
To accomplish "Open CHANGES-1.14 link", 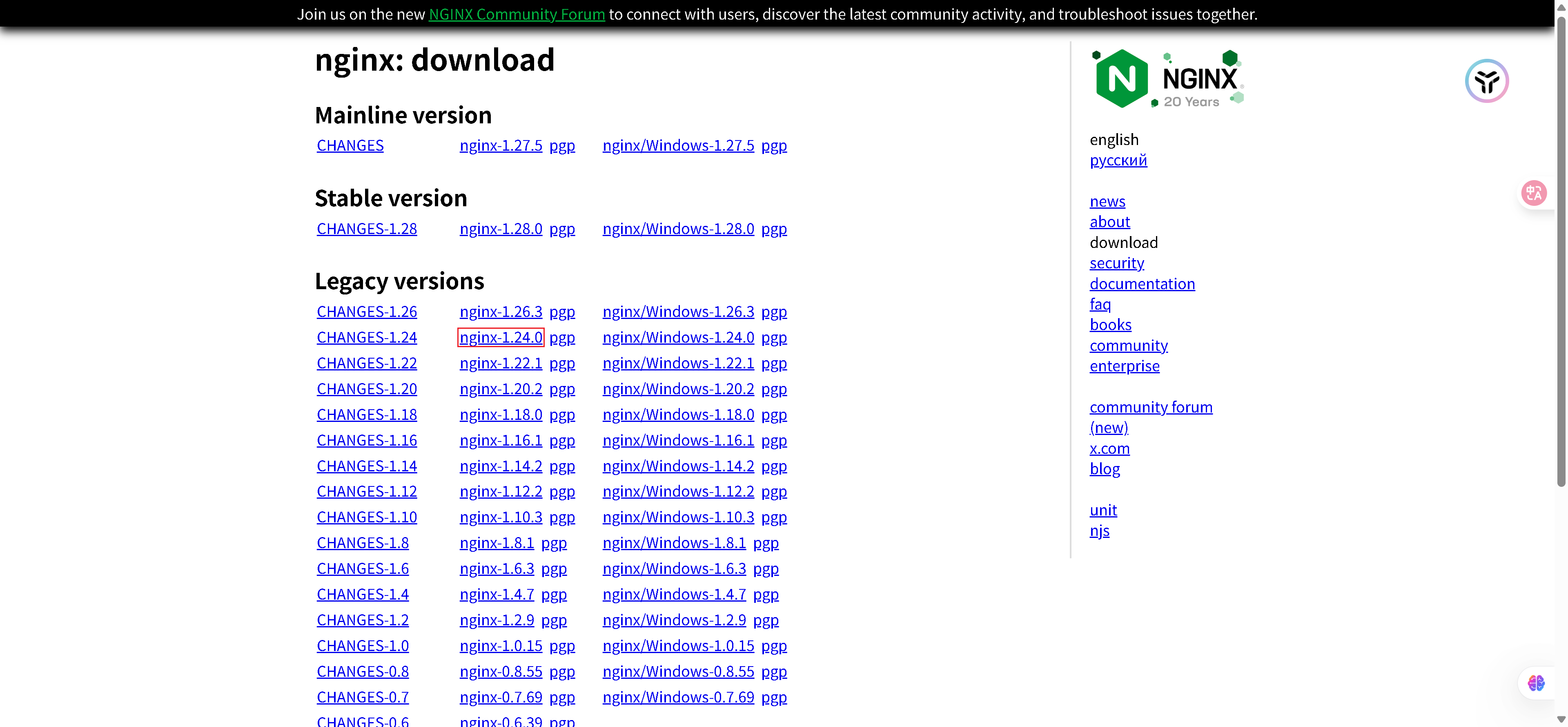I will click(x=366, y=466).
